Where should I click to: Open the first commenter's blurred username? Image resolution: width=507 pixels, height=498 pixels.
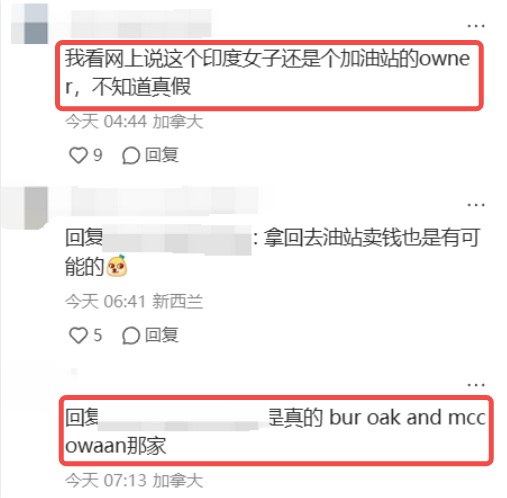pos(141,24)
